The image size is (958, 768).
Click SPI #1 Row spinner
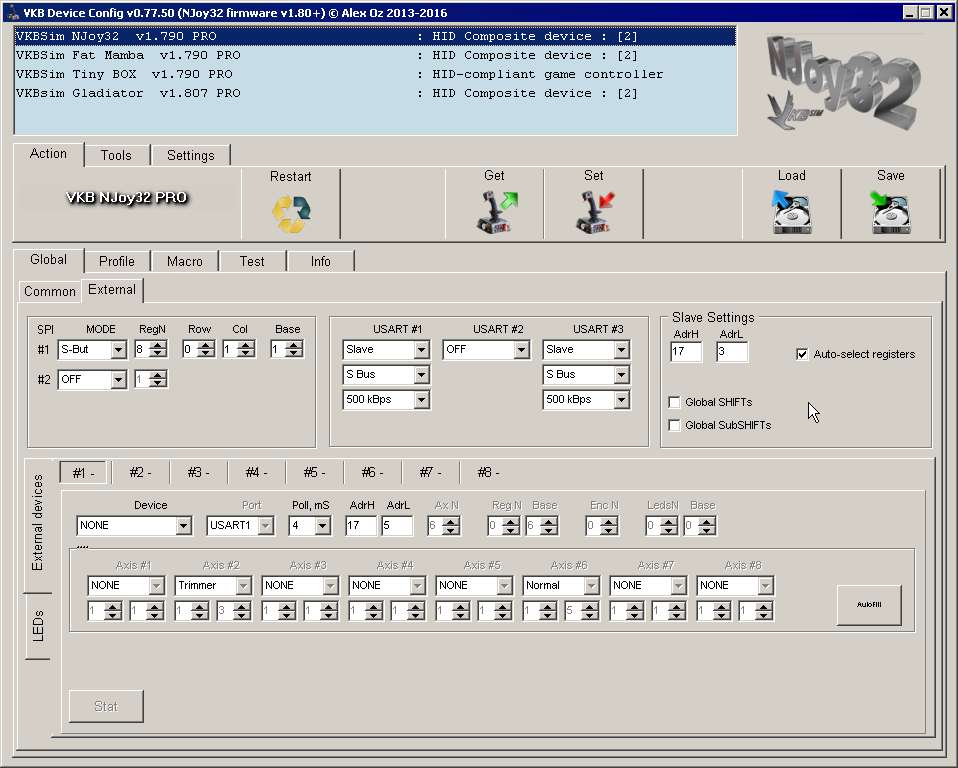tap(199, 349)
